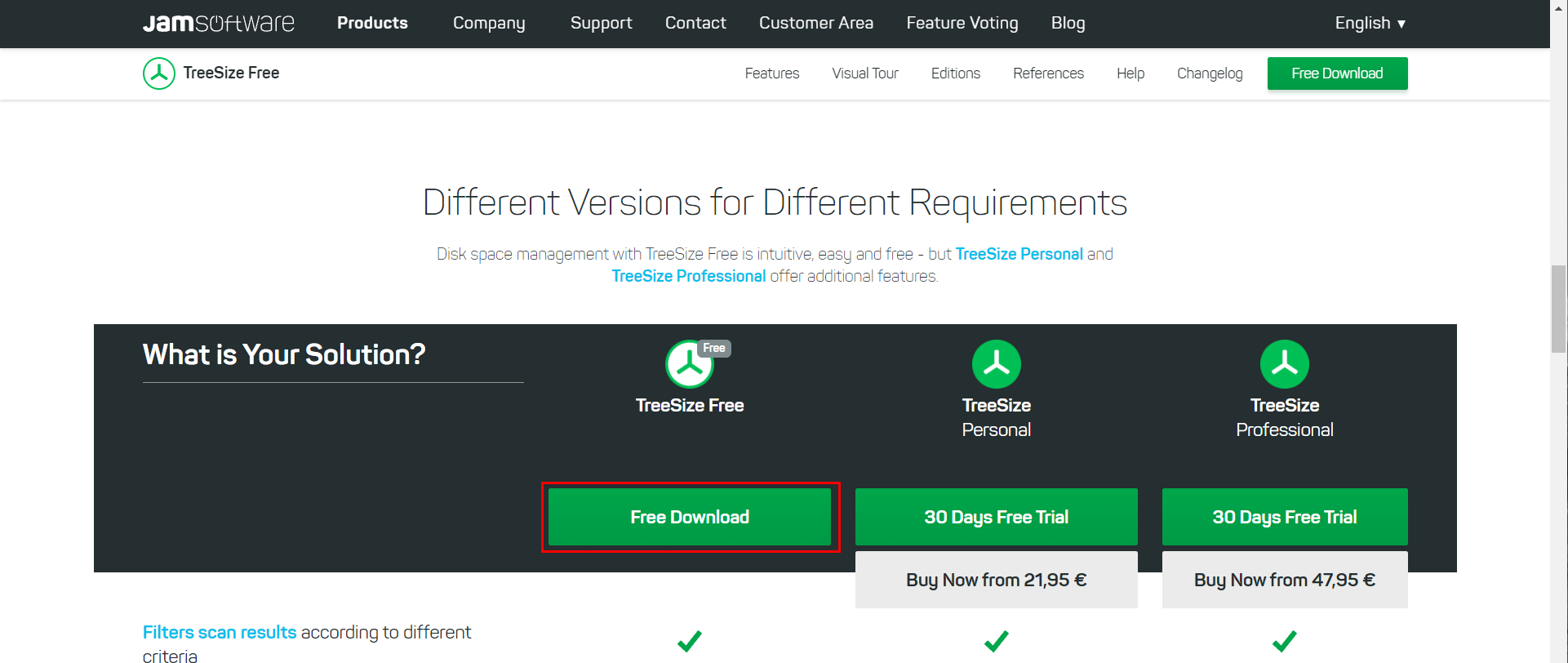1568x663 pixels.
Task: Click Buy Now from 47,95 €
Action: pyautogui.click(x=1285, y=580)
